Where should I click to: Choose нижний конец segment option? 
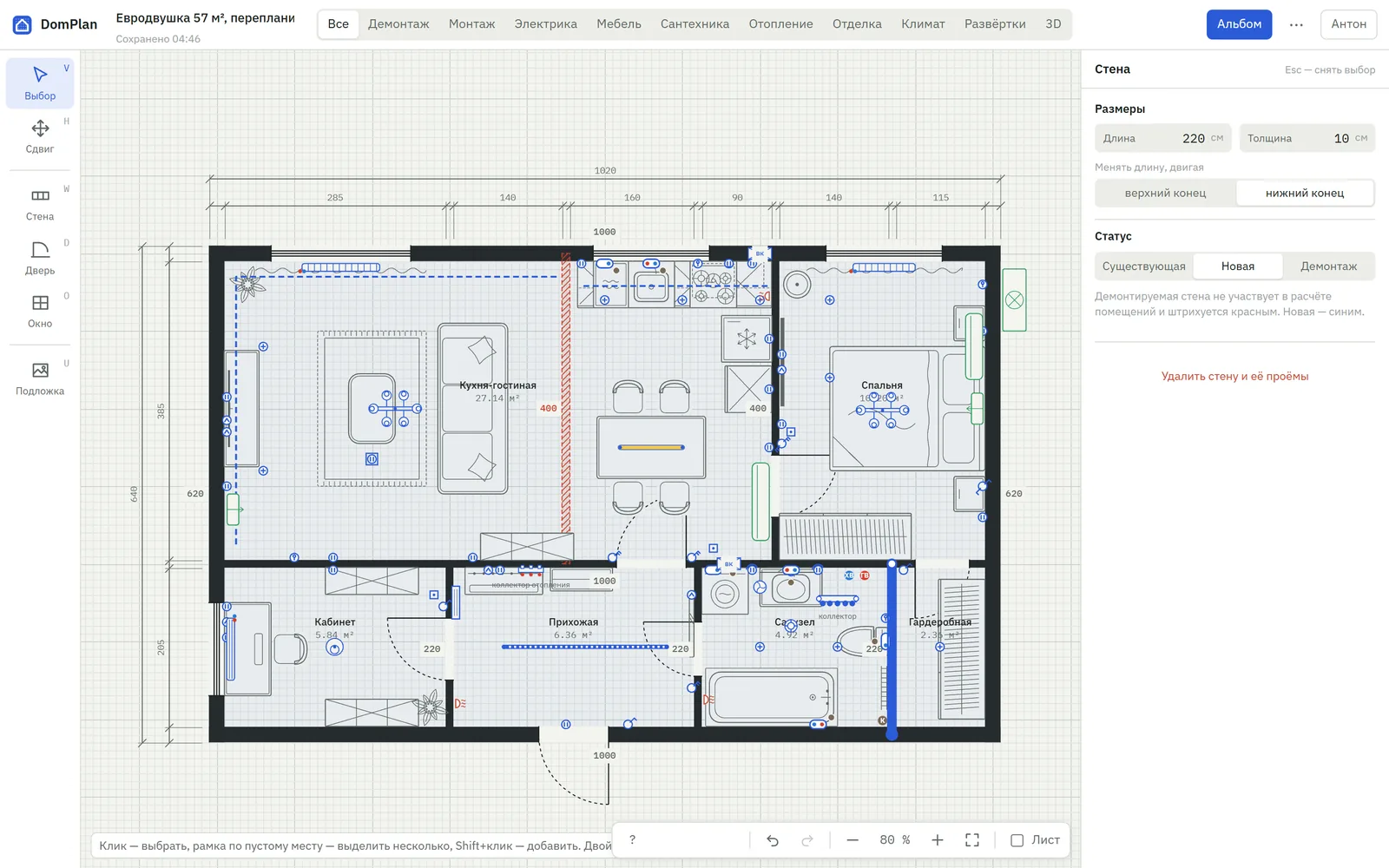tap(1305, 193)
